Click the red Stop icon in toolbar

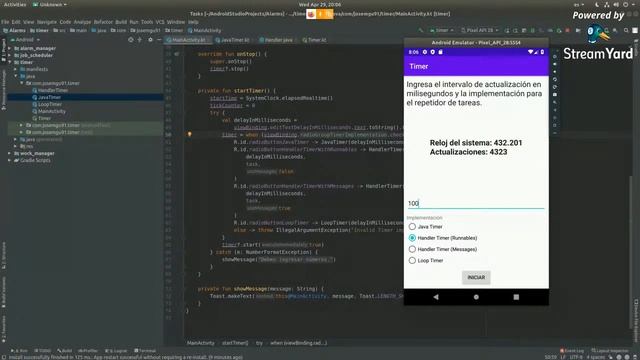(x=568, y=30)
